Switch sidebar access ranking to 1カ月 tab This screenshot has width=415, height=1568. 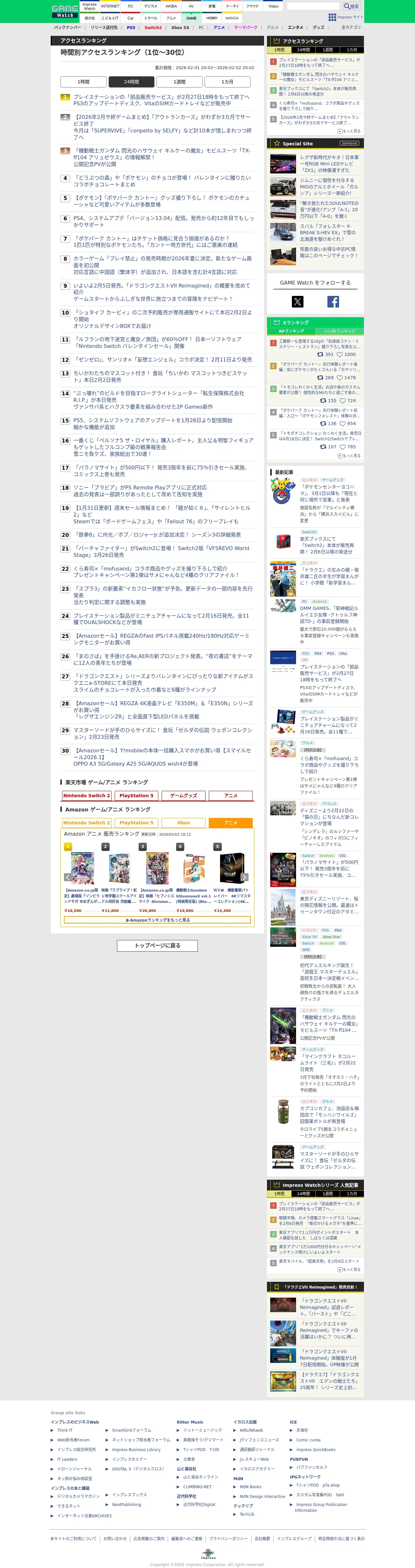(x=352, y=50)
